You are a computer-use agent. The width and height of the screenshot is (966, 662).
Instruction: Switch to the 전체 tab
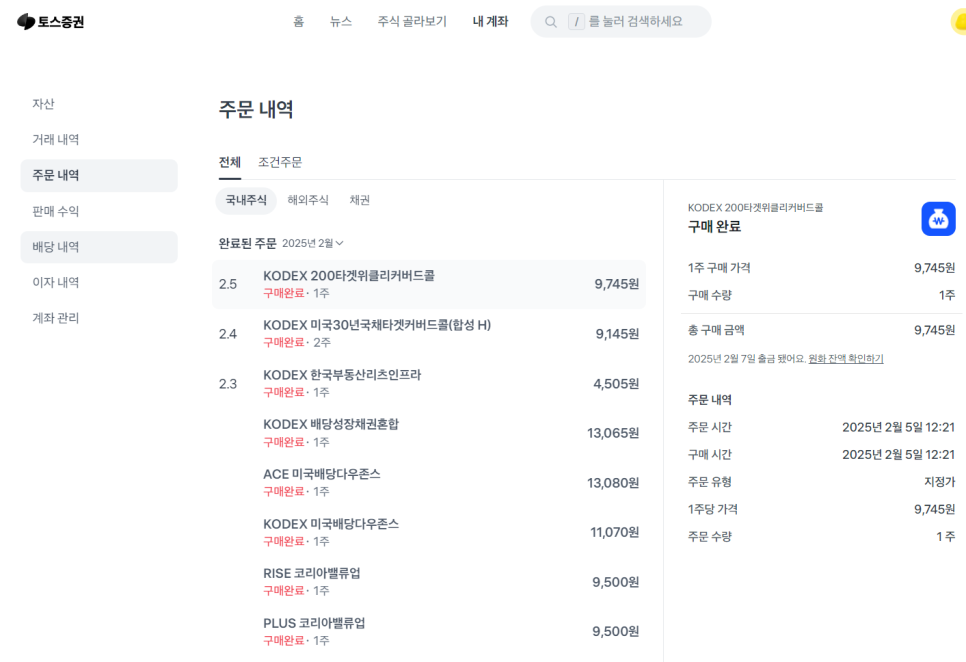click(x=230, y=162)
